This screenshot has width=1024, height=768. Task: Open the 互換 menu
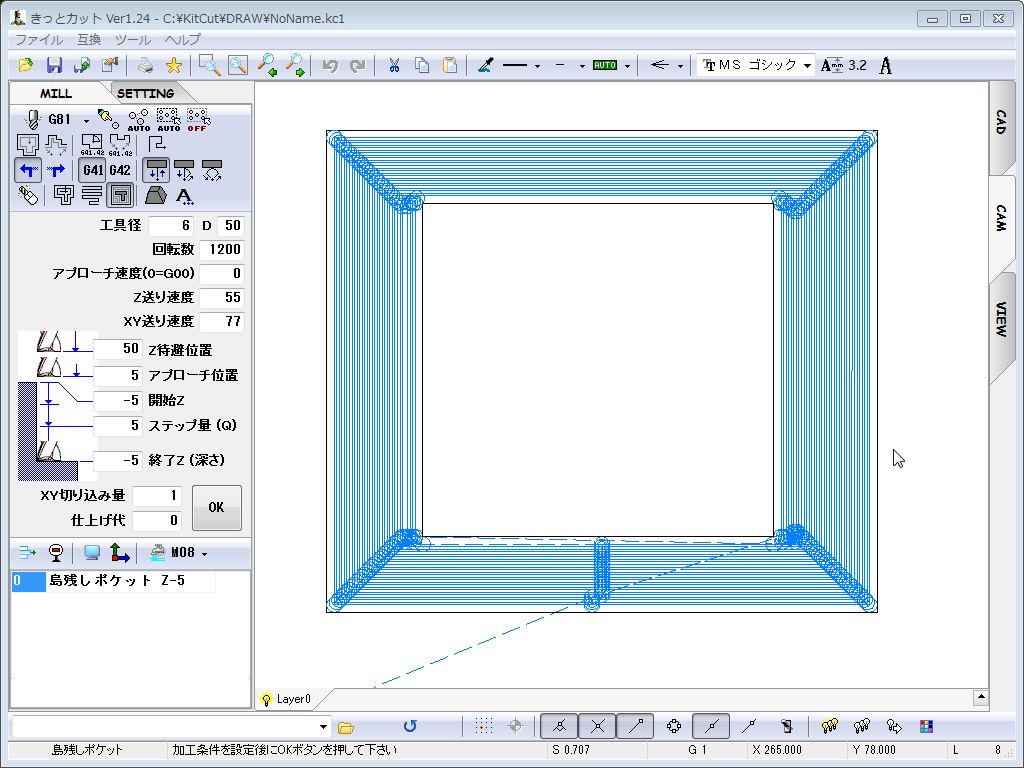click(89, 39)
